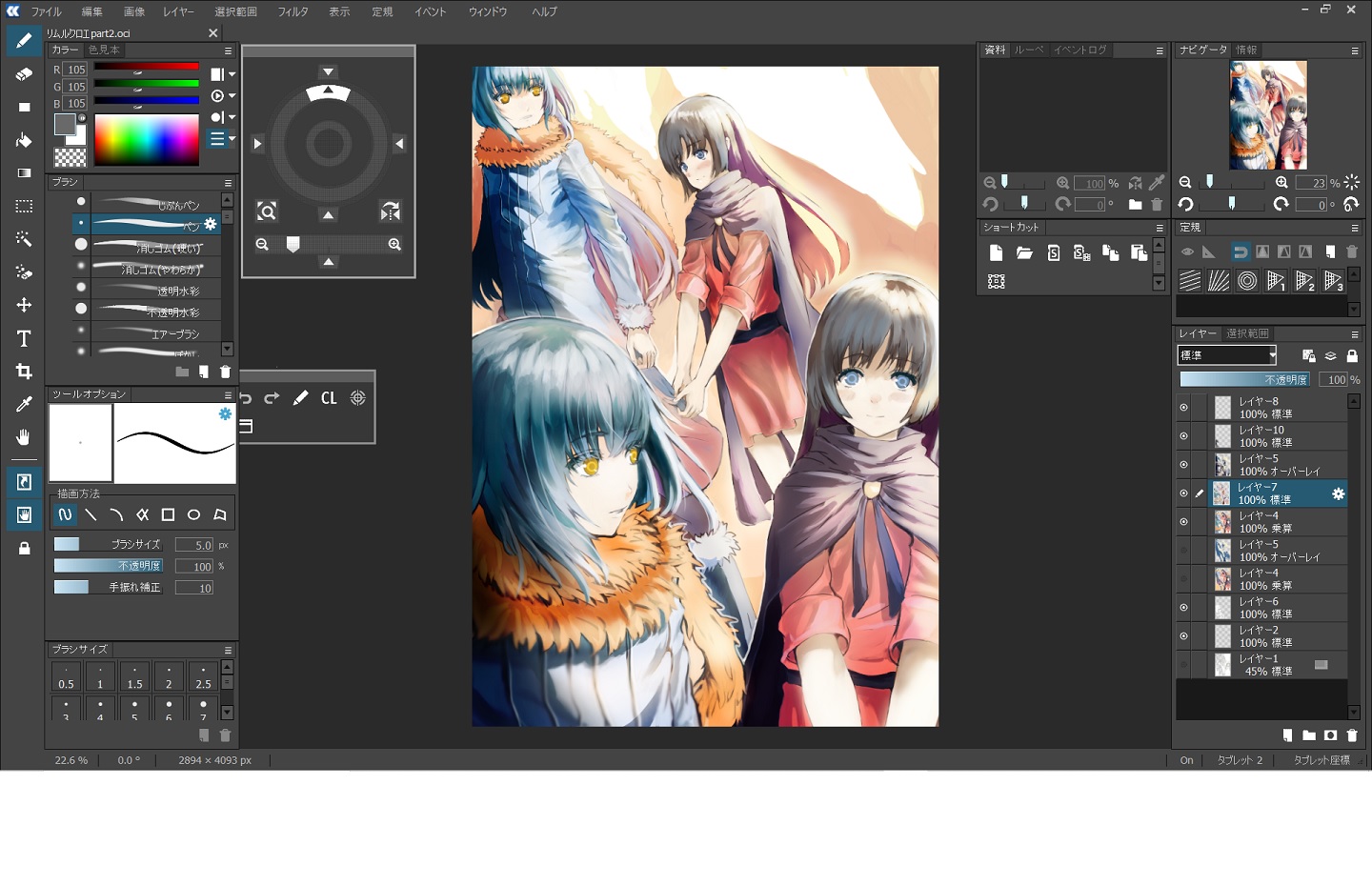Click the Open File shortcut icon
This screenshot has width=1372, height=886.
(x=1024, y=252)
